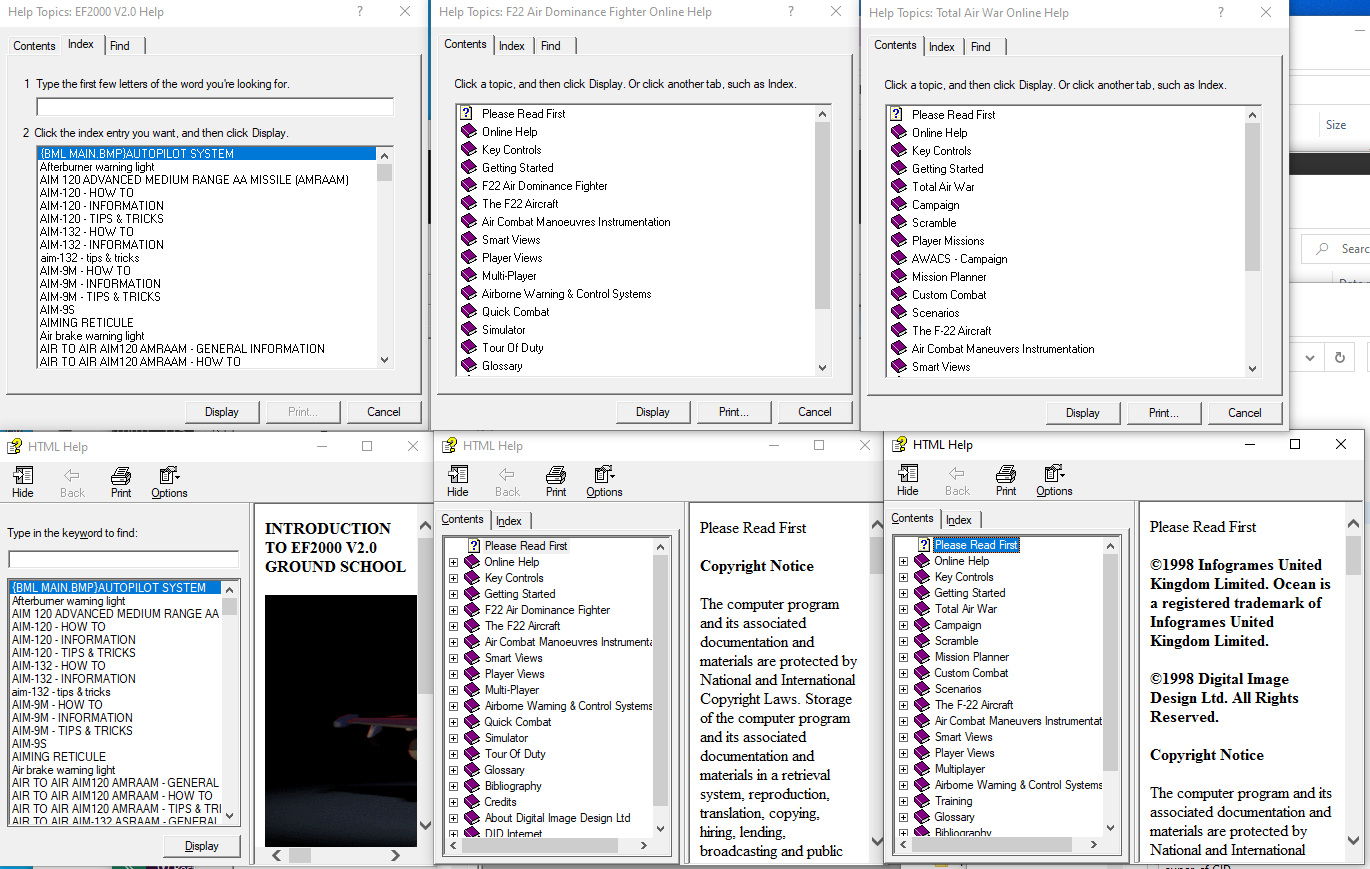The width and height of the screenshot is (1370, 869).
Task: Select Air brake warning light in EF2000 HTML Help
Action: pyautogui.click(x=64, y=770)
